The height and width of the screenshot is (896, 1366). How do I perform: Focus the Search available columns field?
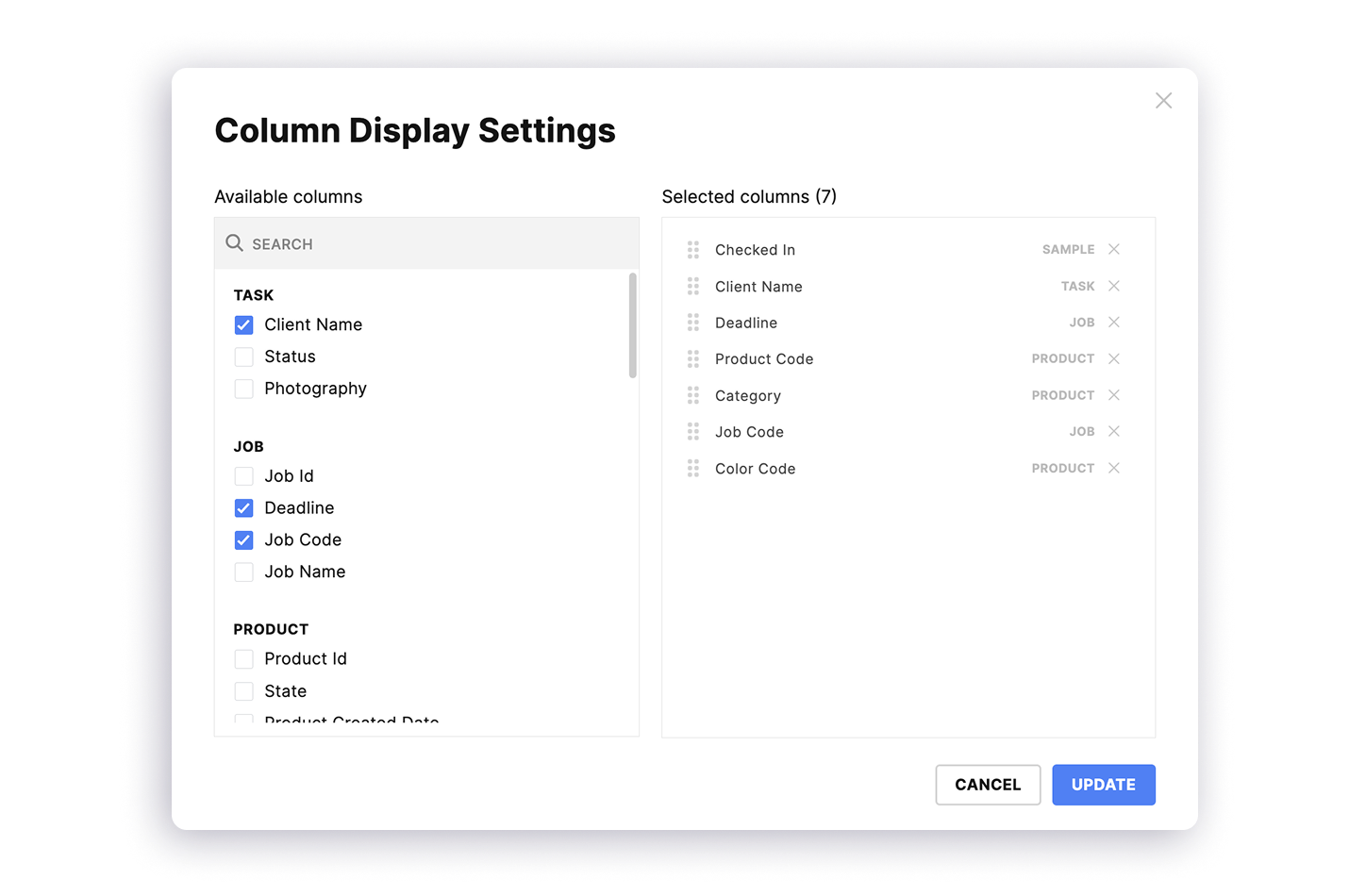coord(426,243)
